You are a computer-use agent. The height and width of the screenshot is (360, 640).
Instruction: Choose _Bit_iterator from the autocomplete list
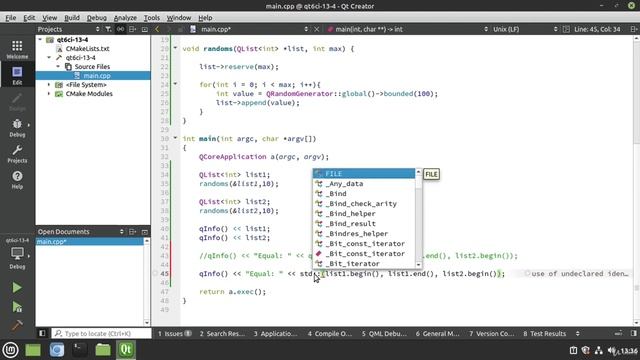pos(364,264)
